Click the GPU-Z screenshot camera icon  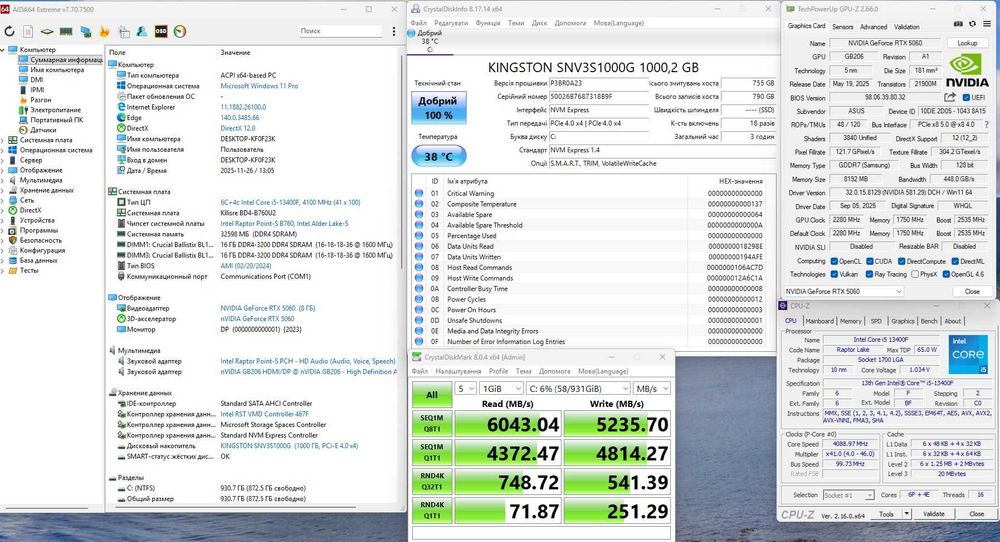click(958, 24)
